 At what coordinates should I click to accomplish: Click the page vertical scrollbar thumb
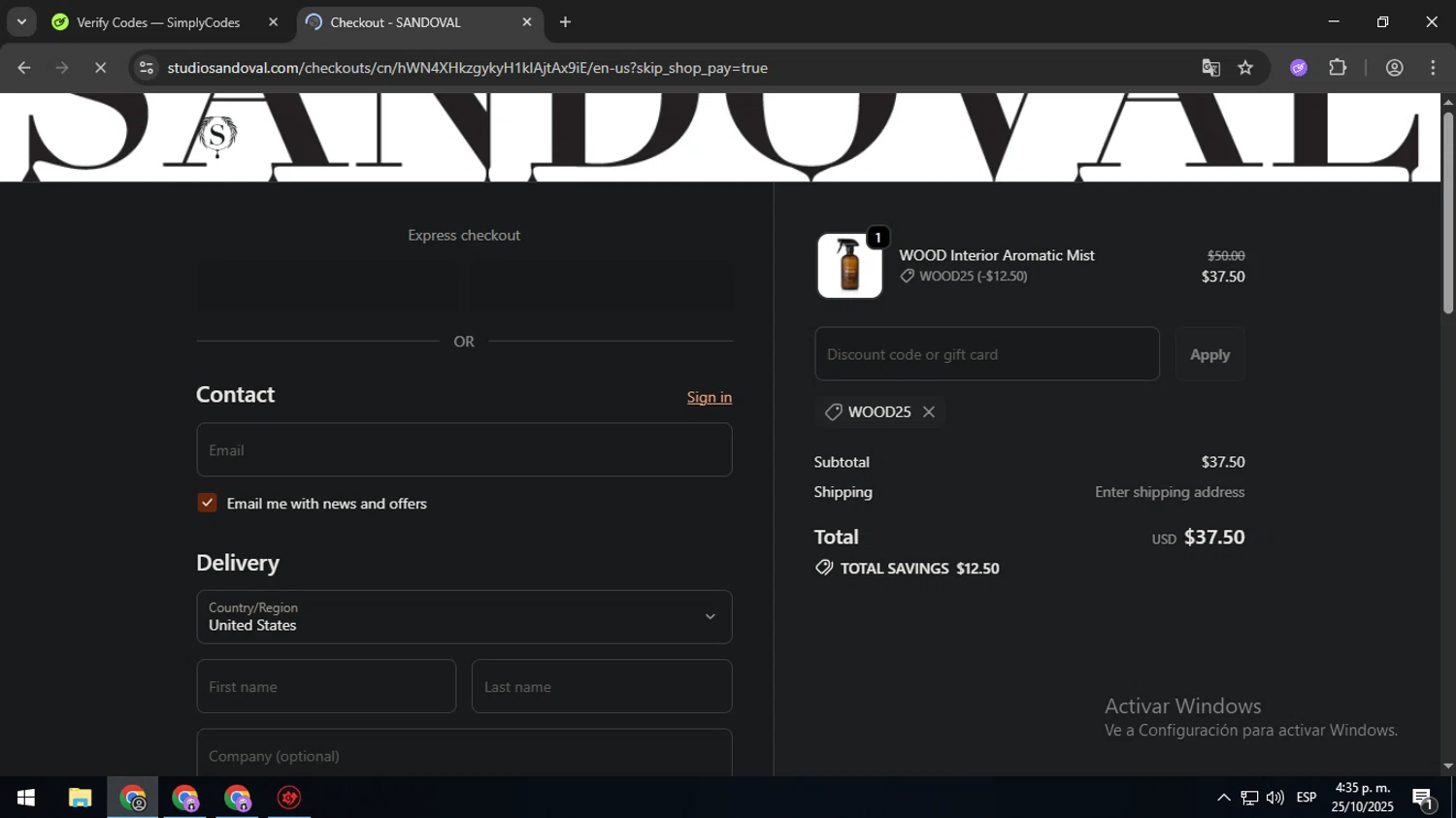coord(1447,213)
